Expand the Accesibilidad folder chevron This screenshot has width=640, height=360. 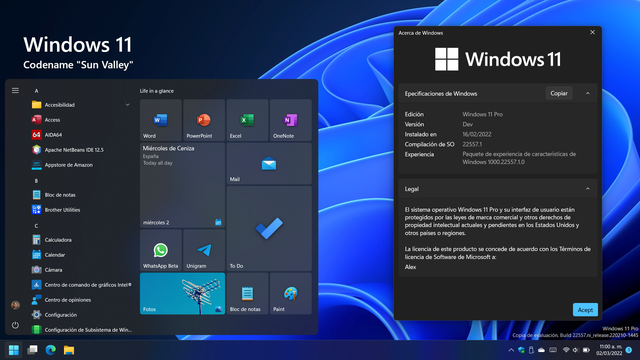(128, 105)
